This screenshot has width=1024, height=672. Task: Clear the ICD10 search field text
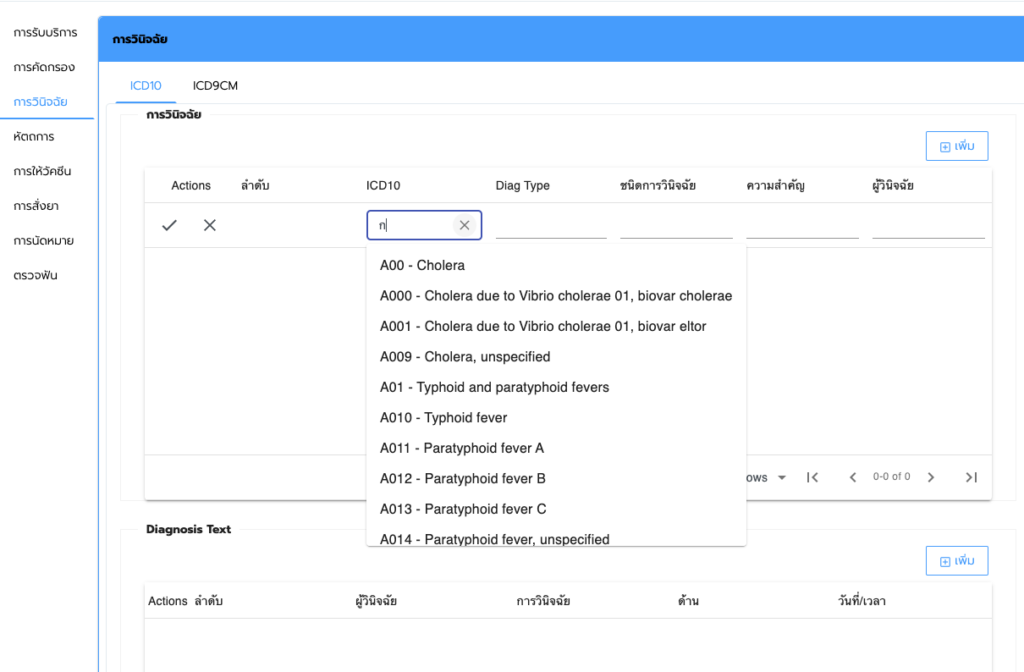tap(464, 226)
